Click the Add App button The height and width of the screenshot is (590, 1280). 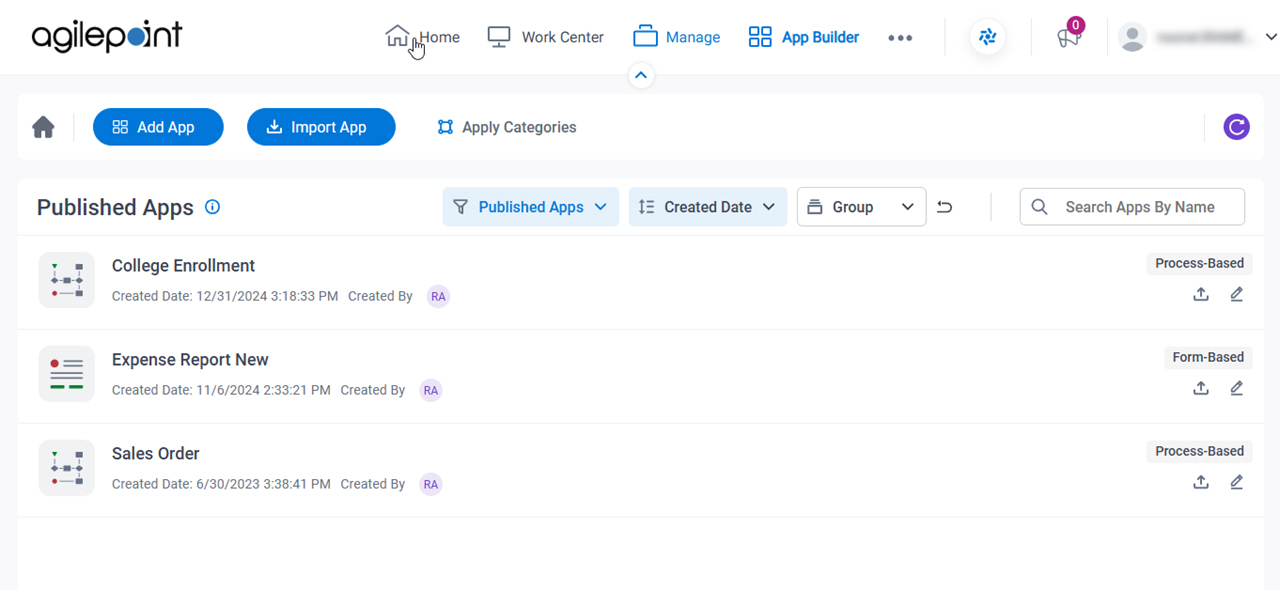pyautogui.click(x=158, y=127)
